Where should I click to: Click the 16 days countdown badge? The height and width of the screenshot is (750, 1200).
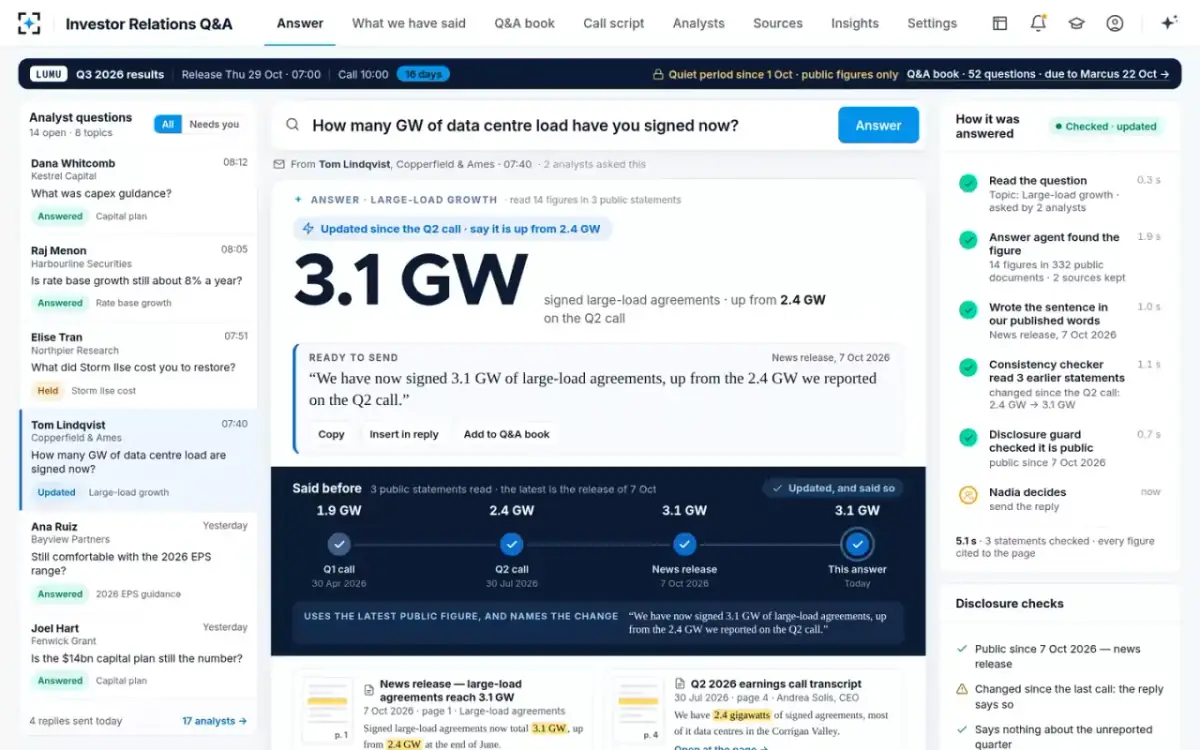pyautogui.click(x=423, y=74)
